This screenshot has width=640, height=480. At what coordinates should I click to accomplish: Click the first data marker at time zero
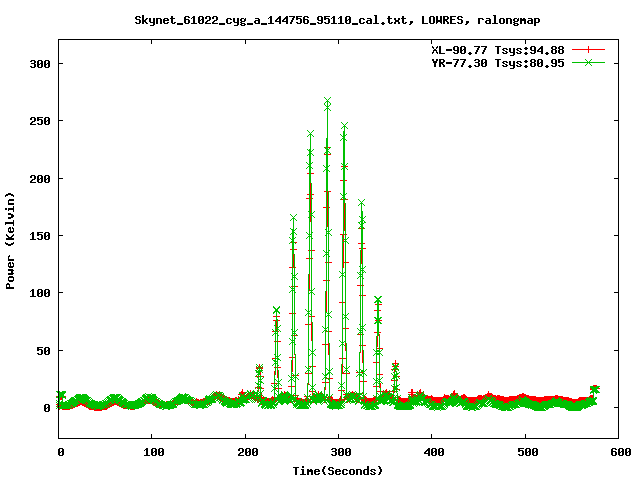(61, 396)
